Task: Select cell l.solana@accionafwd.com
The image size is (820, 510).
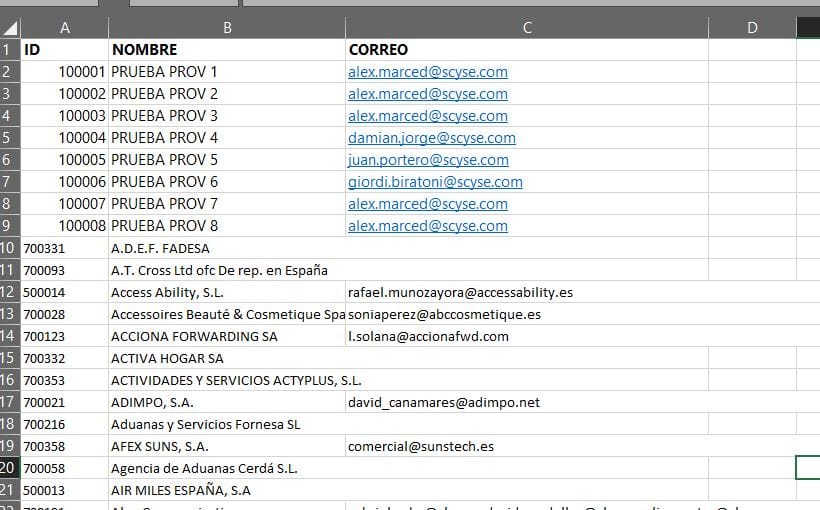Action: point(527,336)
